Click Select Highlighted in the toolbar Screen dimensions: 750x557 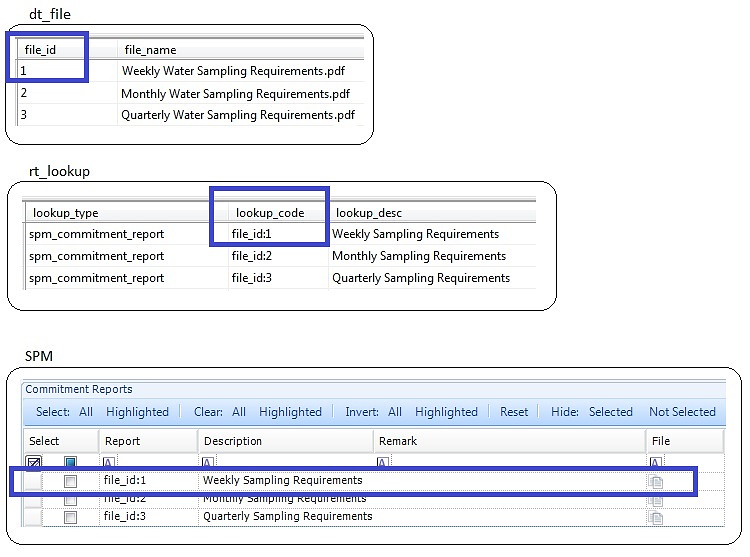pos(137,412)
